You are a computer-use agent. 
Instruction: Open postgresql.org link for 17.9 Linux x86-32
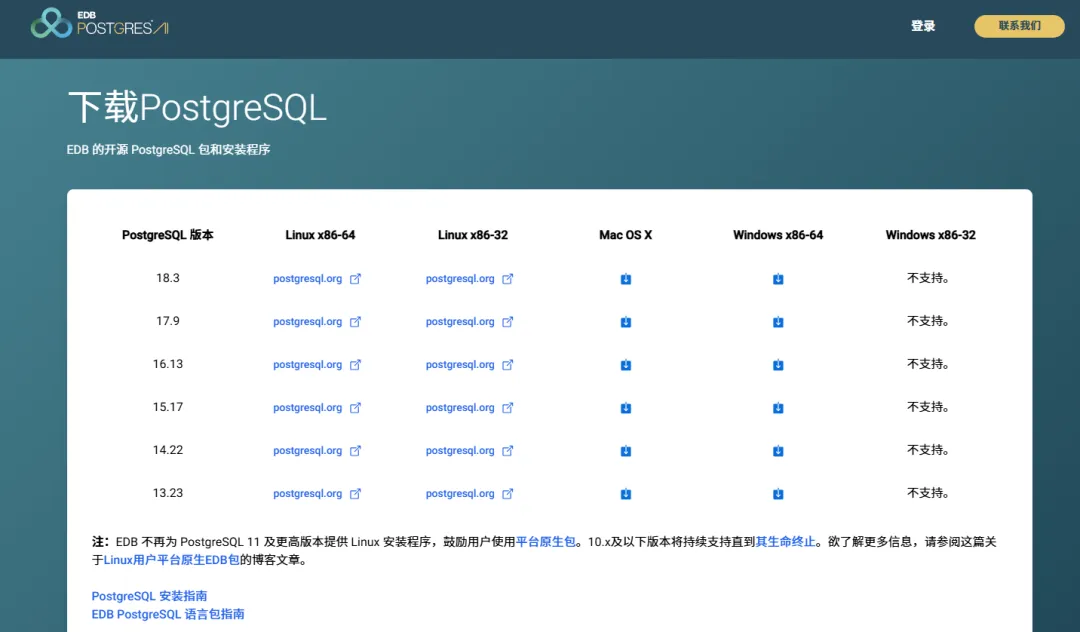pyautogui.click(x=460, y=322)
